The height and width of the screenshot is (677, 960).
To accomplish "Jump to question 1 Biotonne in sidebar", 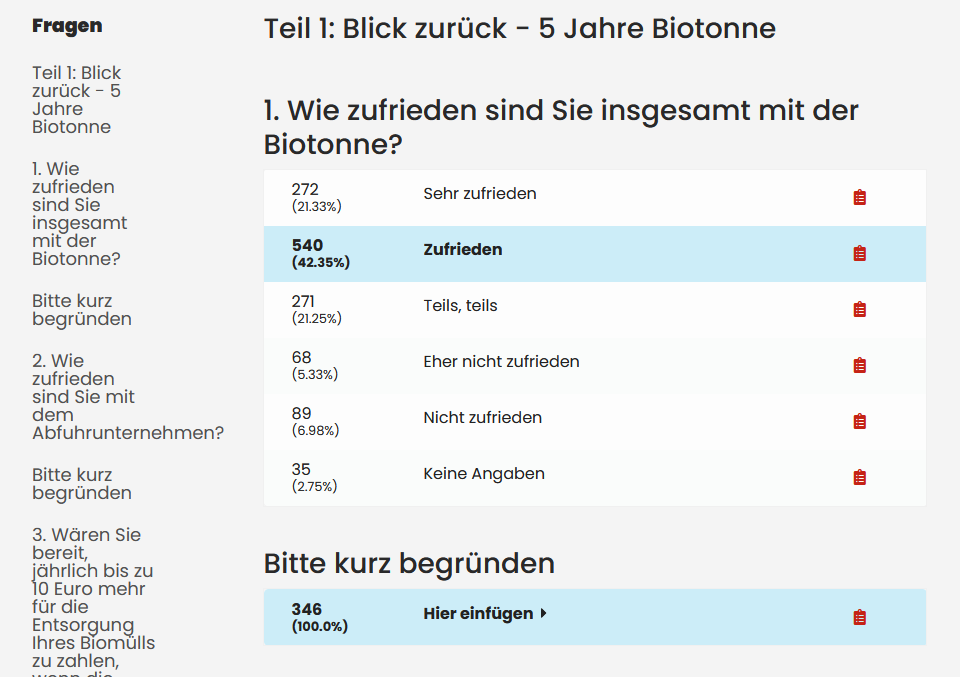I will pyautogui.click(x=79, y=214).
